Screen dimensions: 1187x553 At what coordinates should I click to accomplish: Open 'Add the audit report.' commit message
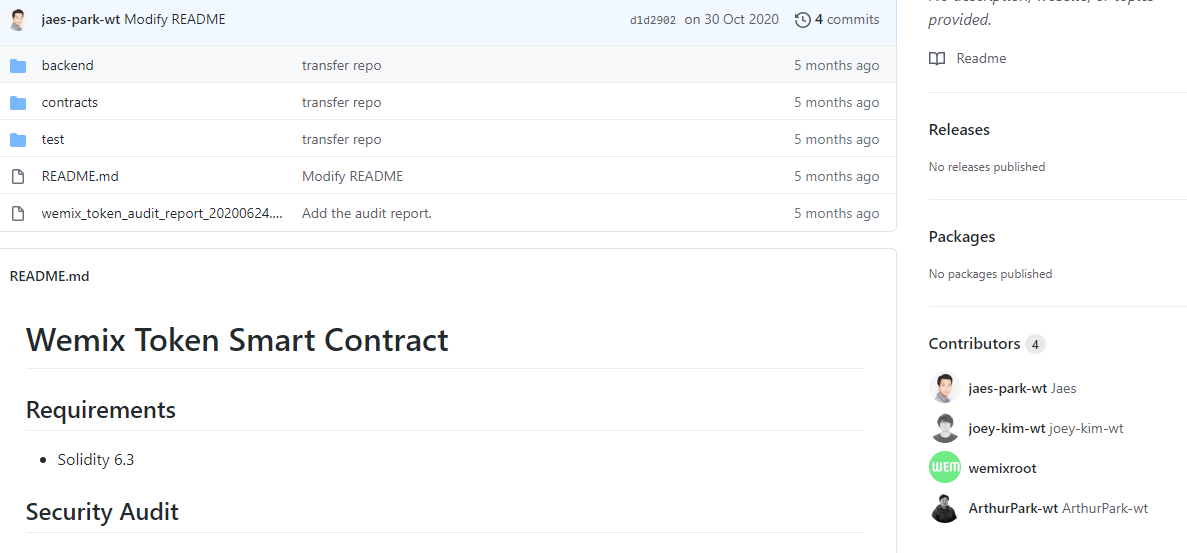point(367,214)
